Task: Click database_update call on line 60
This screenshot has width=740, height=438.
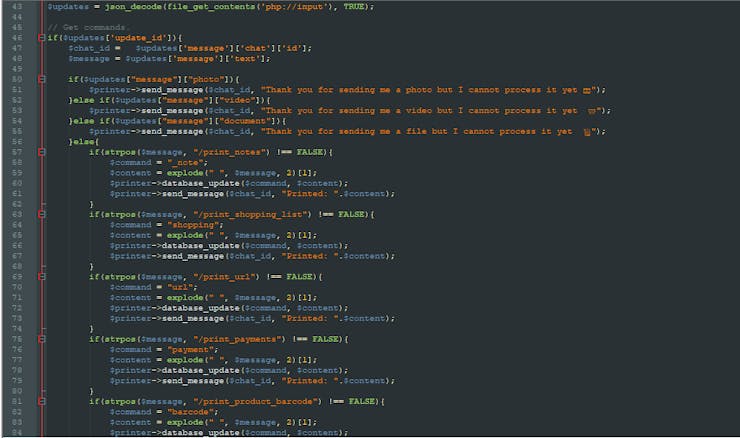Action: tap(229, 183)
